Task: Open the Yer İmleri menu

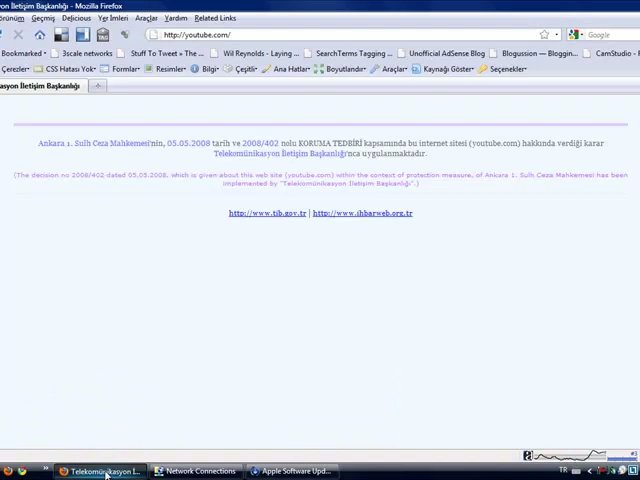Action: point(113,18)
